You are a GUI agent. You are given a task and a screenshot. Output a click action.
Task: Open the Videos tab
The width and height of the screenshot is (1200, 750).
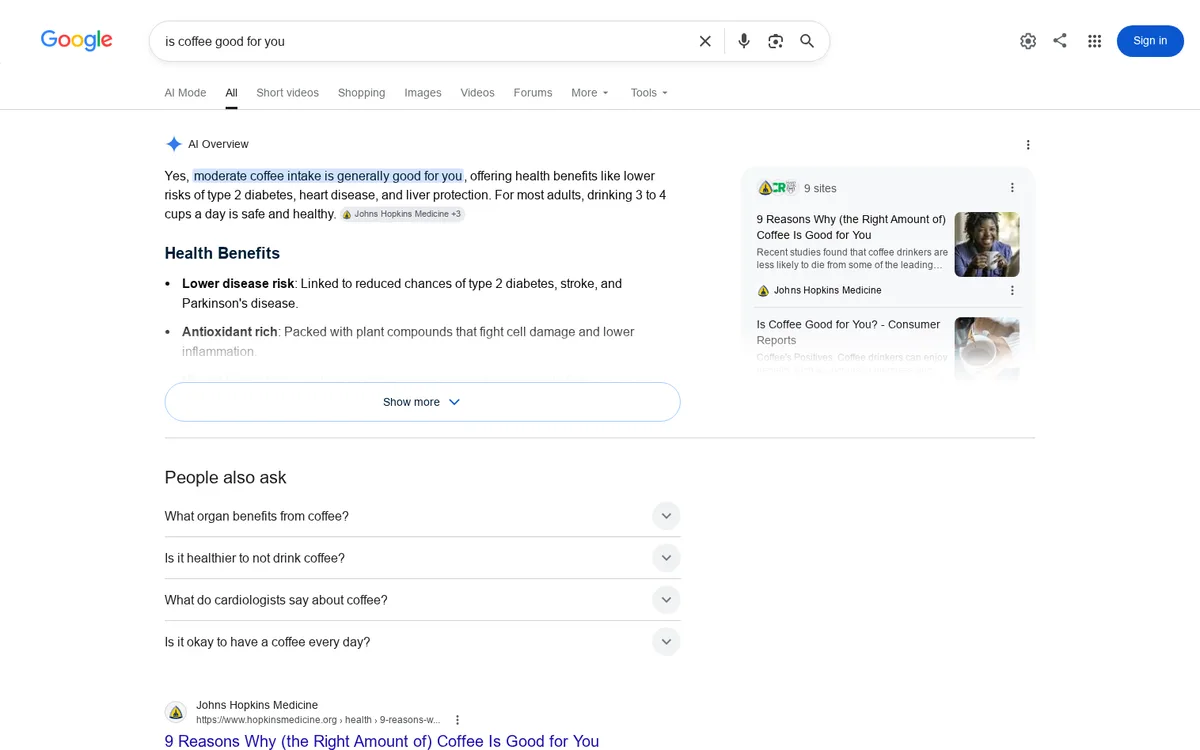477,93
